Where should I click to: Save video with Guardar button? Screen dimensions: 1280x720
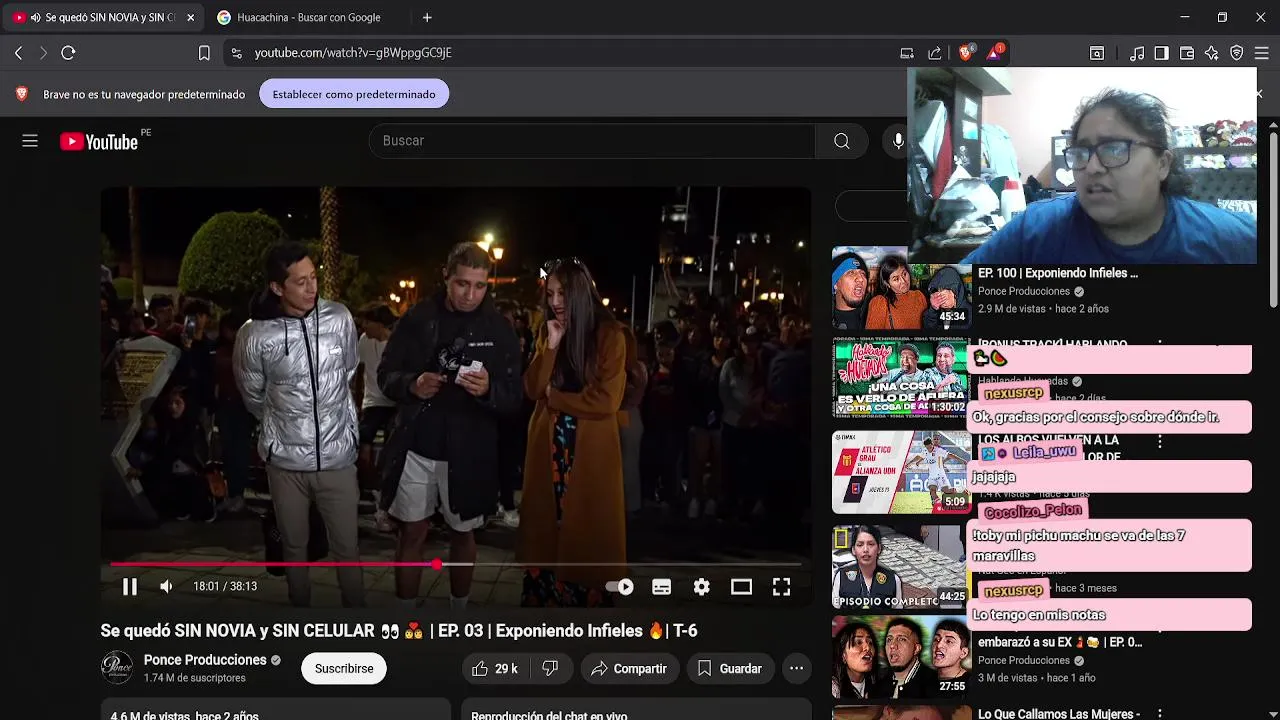click(x=729, y=668)
